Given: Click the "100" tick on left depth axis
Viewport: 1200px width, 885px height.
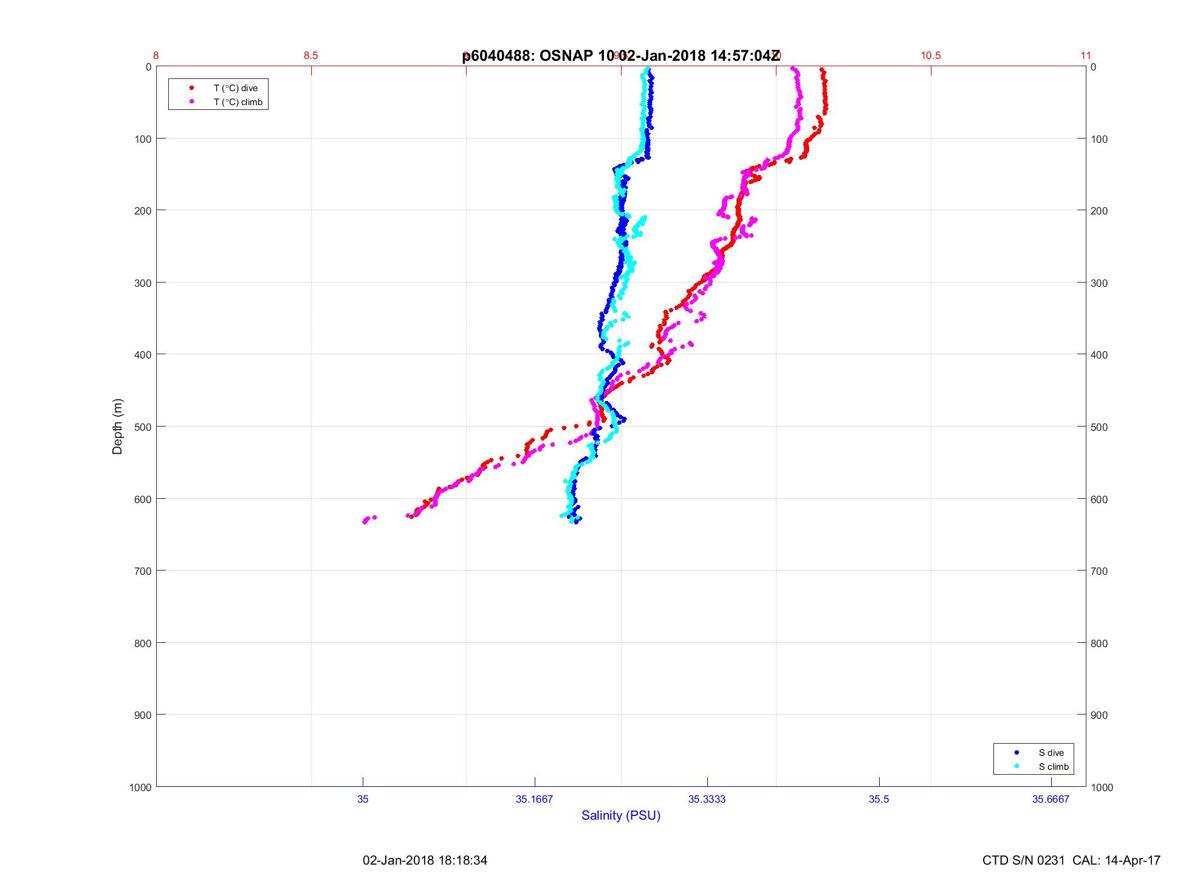Looking at the screenshot, I should pos(141,139).
